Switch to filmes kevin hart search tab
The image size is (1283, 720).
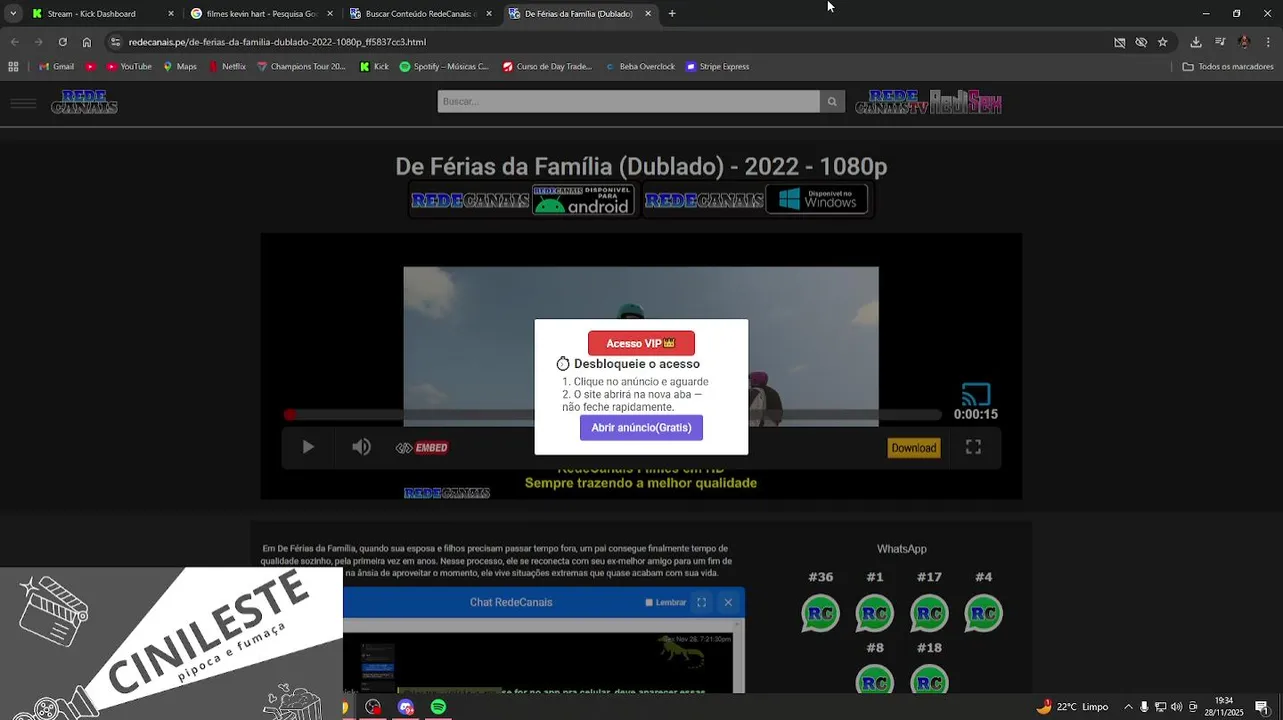263,14
